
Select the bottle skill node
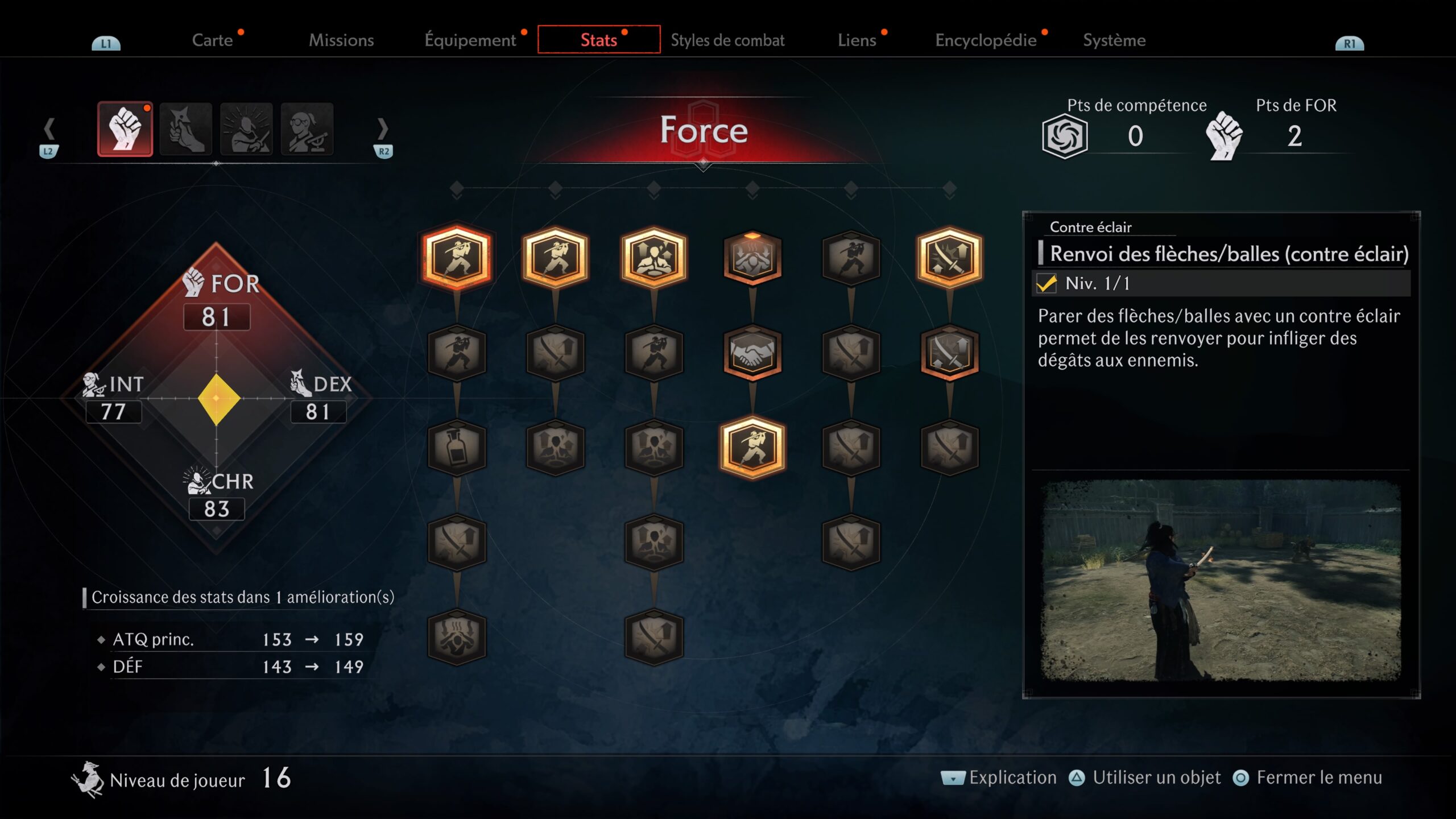click(457, 448)
